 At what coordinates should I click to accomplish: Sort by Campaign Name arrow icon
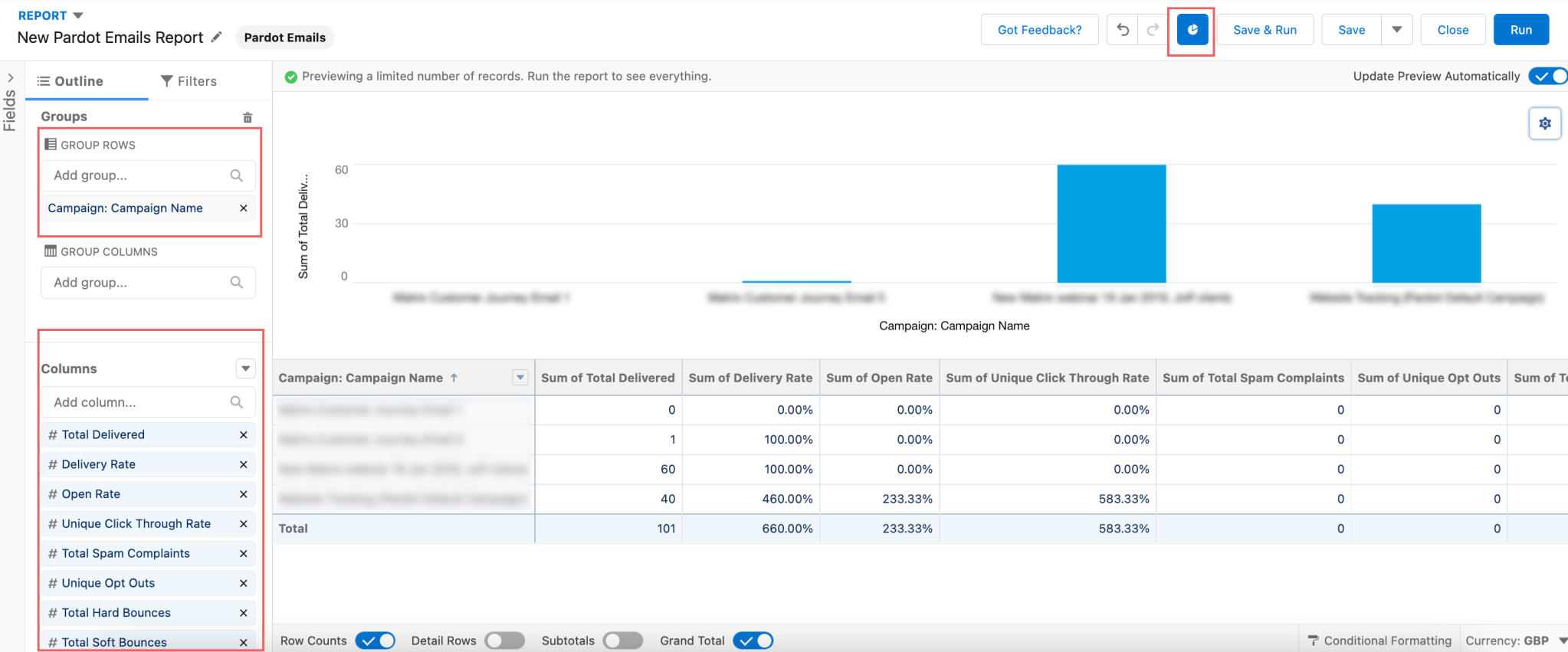click(x=454, y=378)
